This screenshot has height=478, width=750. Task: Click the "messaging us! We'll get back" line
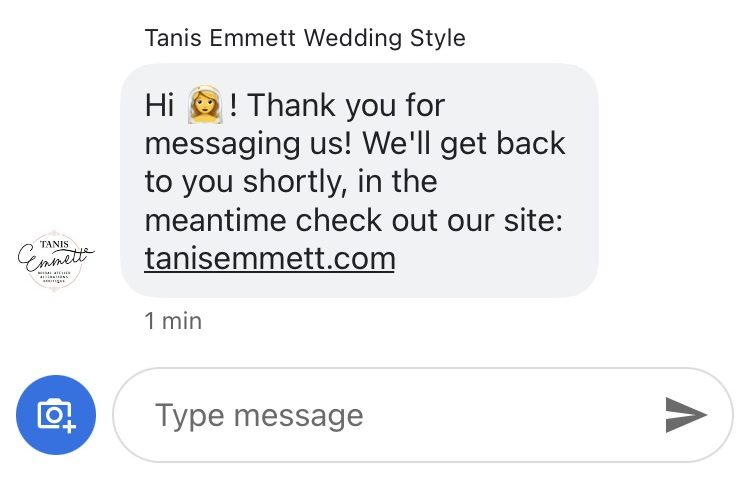355,143
